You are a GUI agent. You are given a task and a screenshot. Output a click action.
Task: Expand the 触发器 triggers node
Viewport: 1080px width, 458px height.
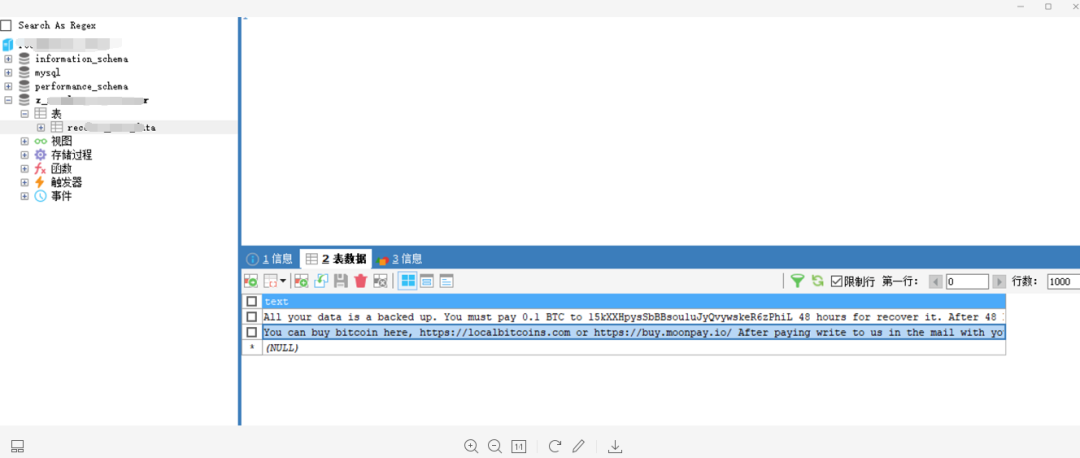coord(25,183)
